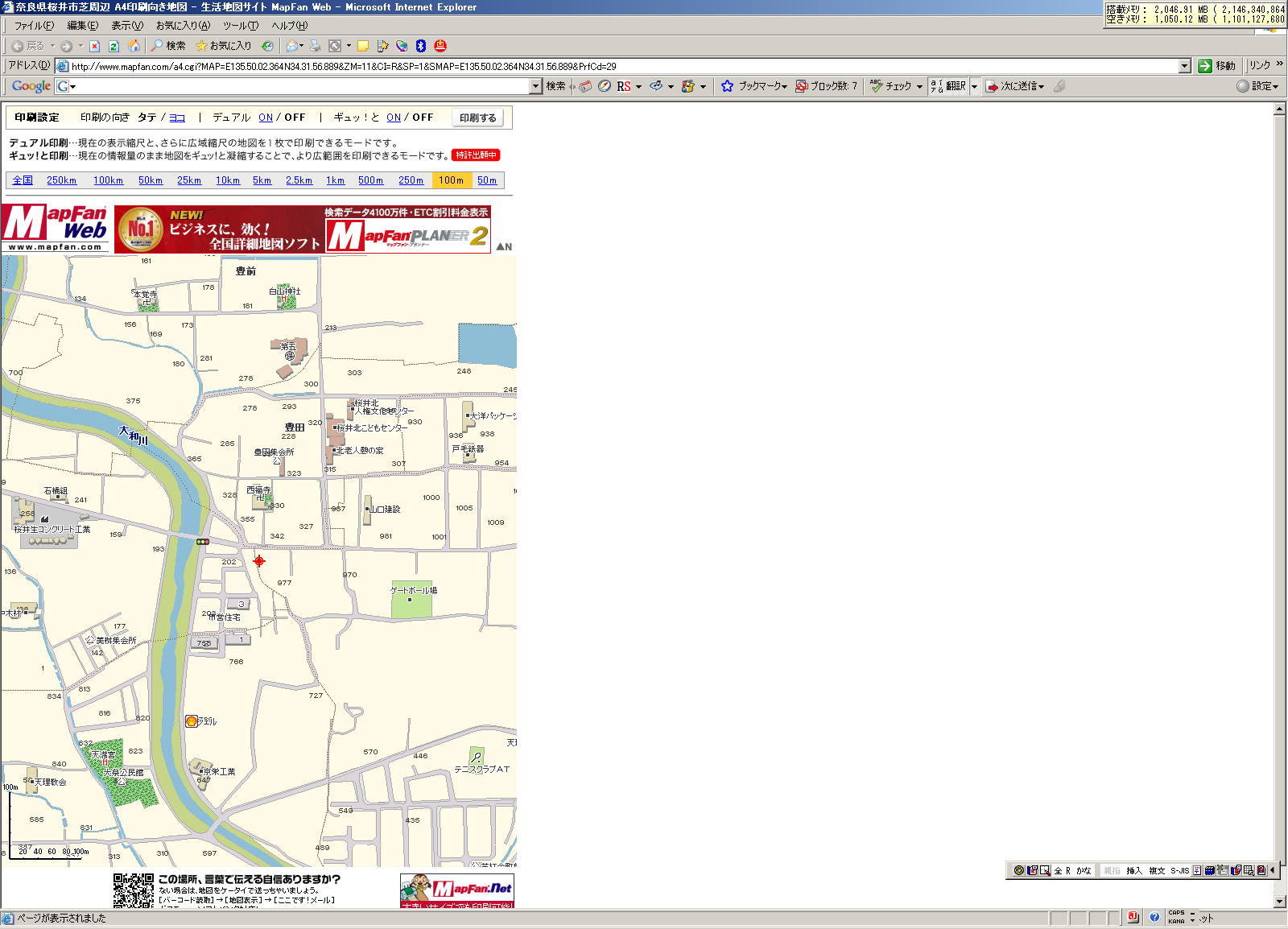Image resolution: width=1288 pixels, height=929 pixels.
Task: Switch print orientation to ヨコ
Action: (x=177, y=118)
